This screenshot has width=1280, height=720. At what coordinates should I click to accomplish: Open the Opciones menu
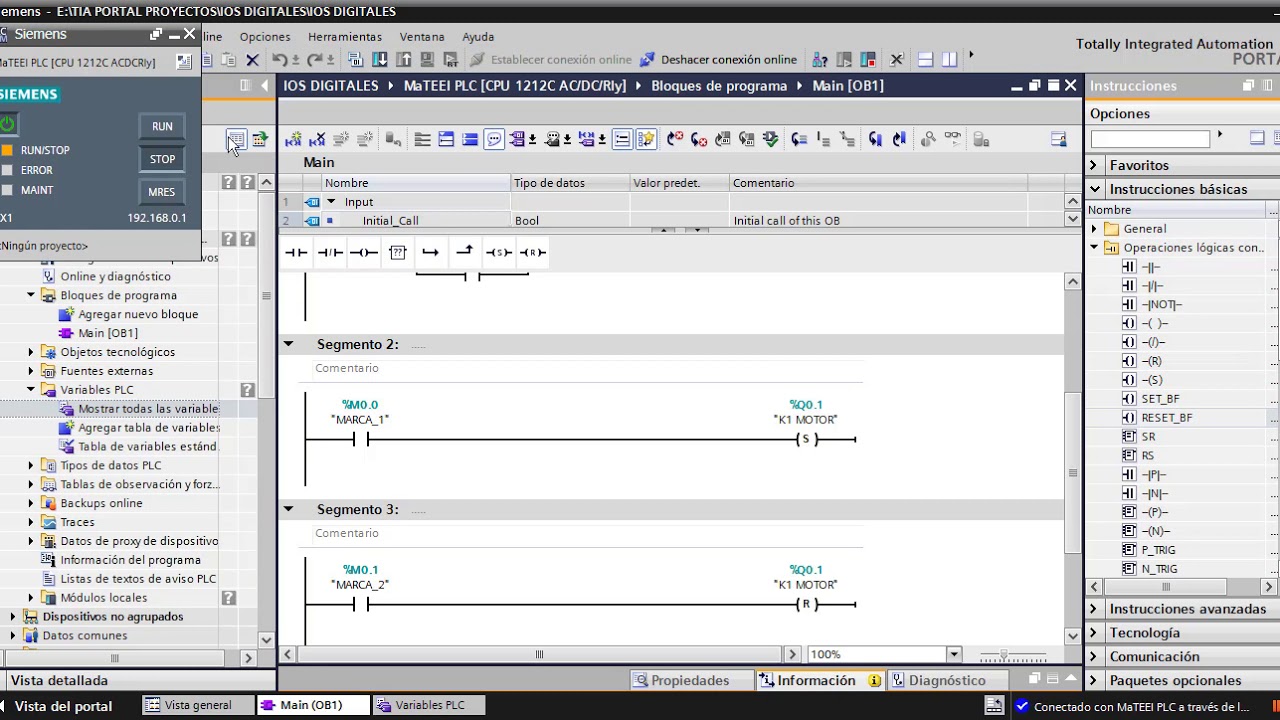265,37
